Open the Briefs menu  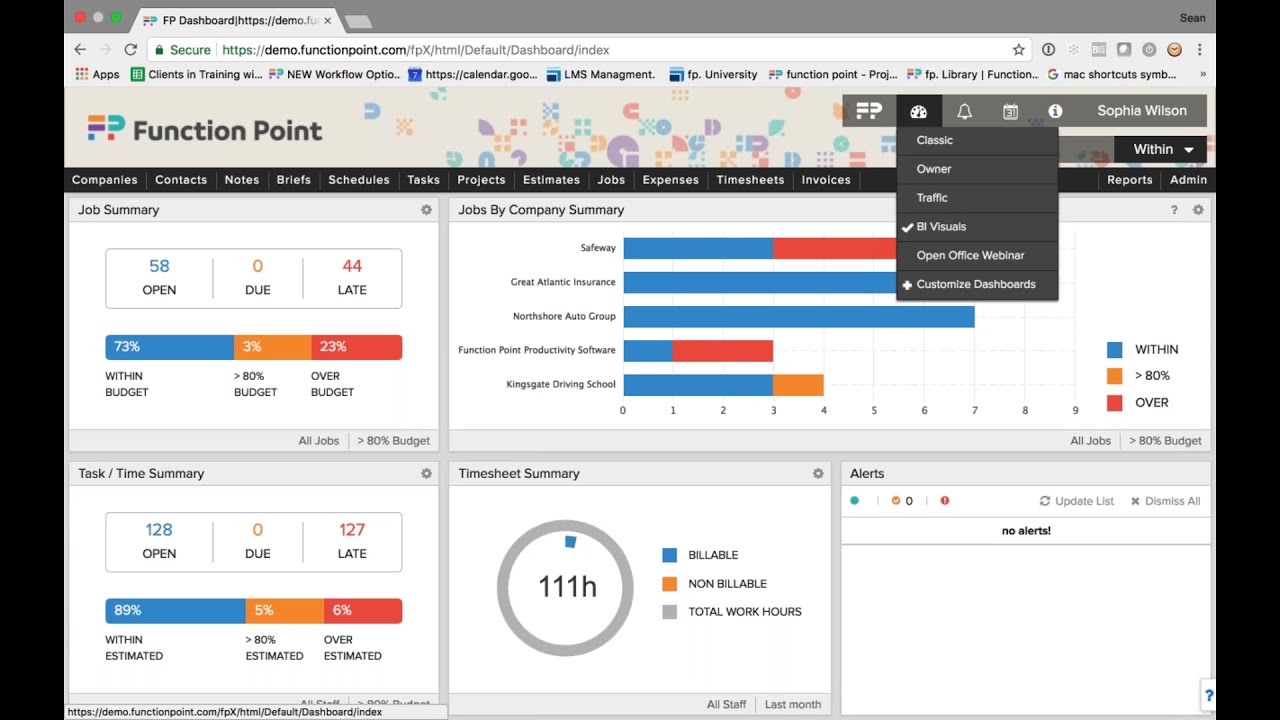pyautogui.click(x=294, y=180)
